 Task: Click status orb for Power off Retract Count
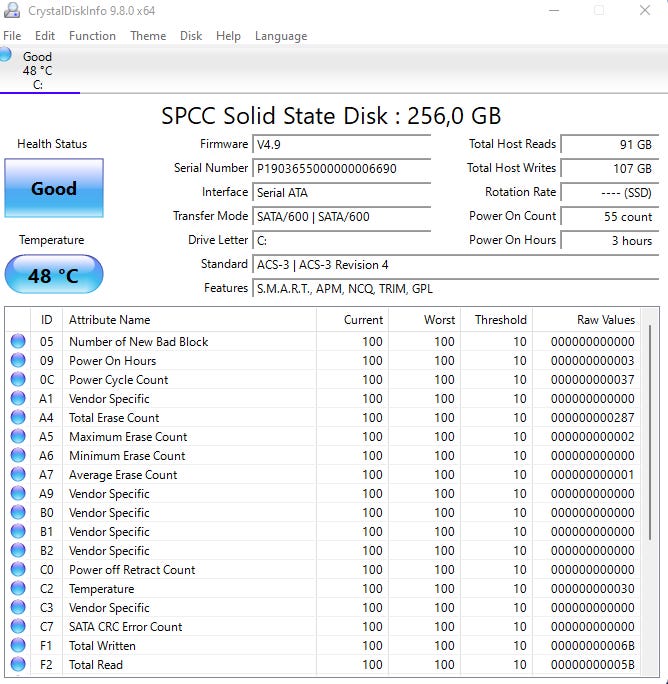[18, 569]
